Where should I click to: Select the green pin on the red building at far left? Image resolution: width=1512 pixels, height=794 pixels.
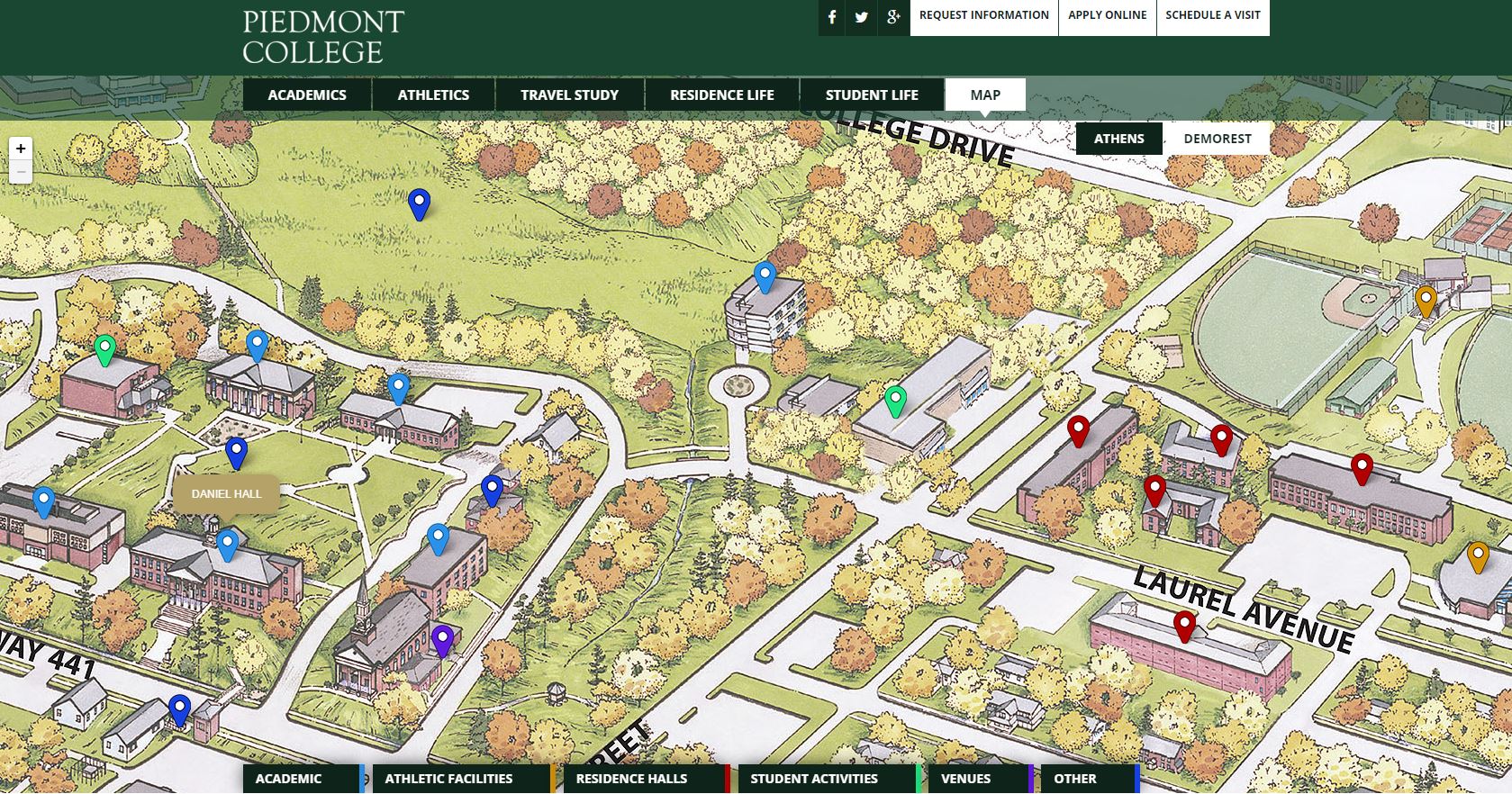(105, 350)
